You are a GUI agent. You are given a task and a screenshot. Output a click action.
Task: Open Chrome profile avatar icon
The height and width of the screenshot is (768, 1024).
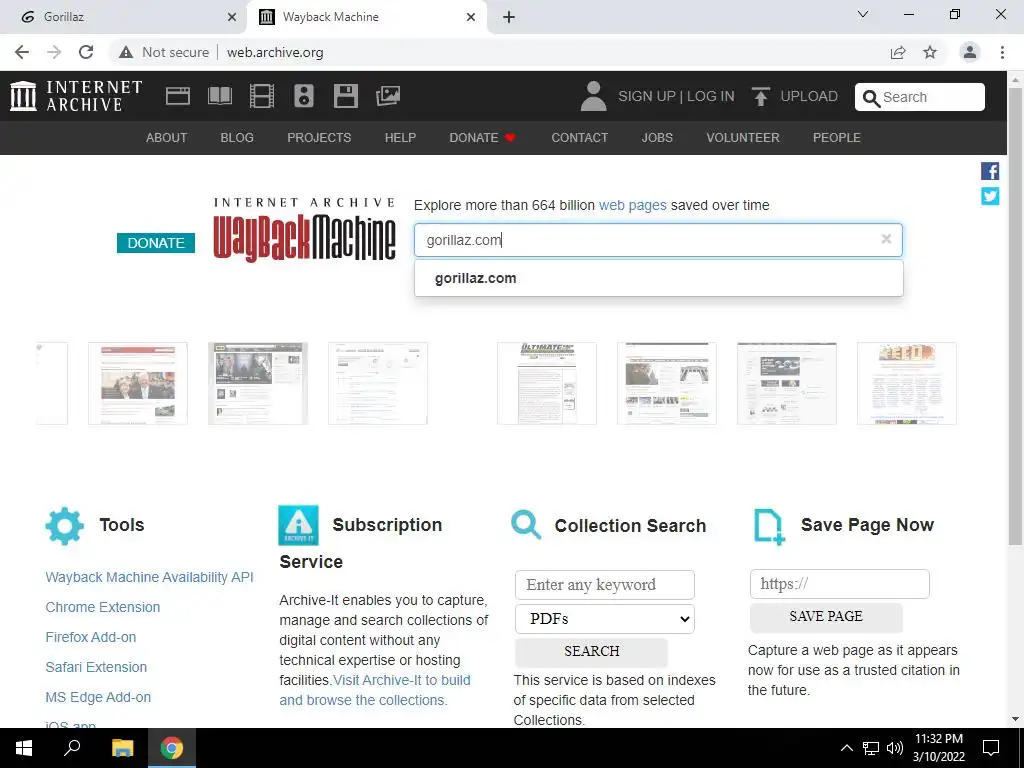pos(970,52)
